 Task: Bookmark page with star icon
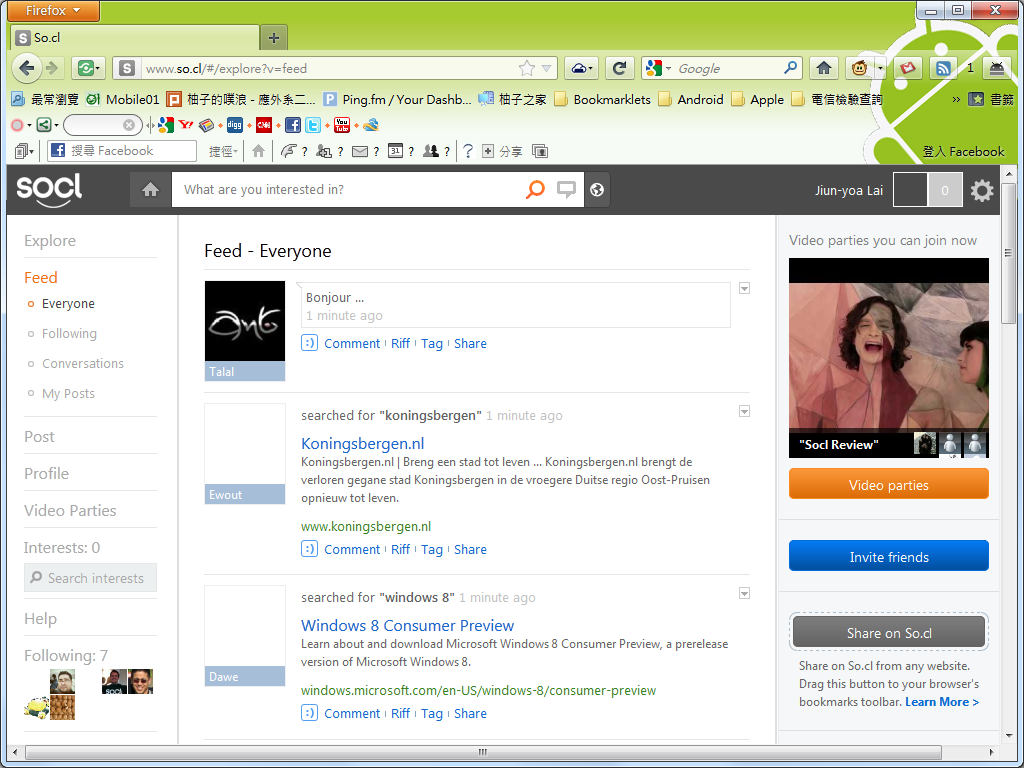[x=526, y=68]
